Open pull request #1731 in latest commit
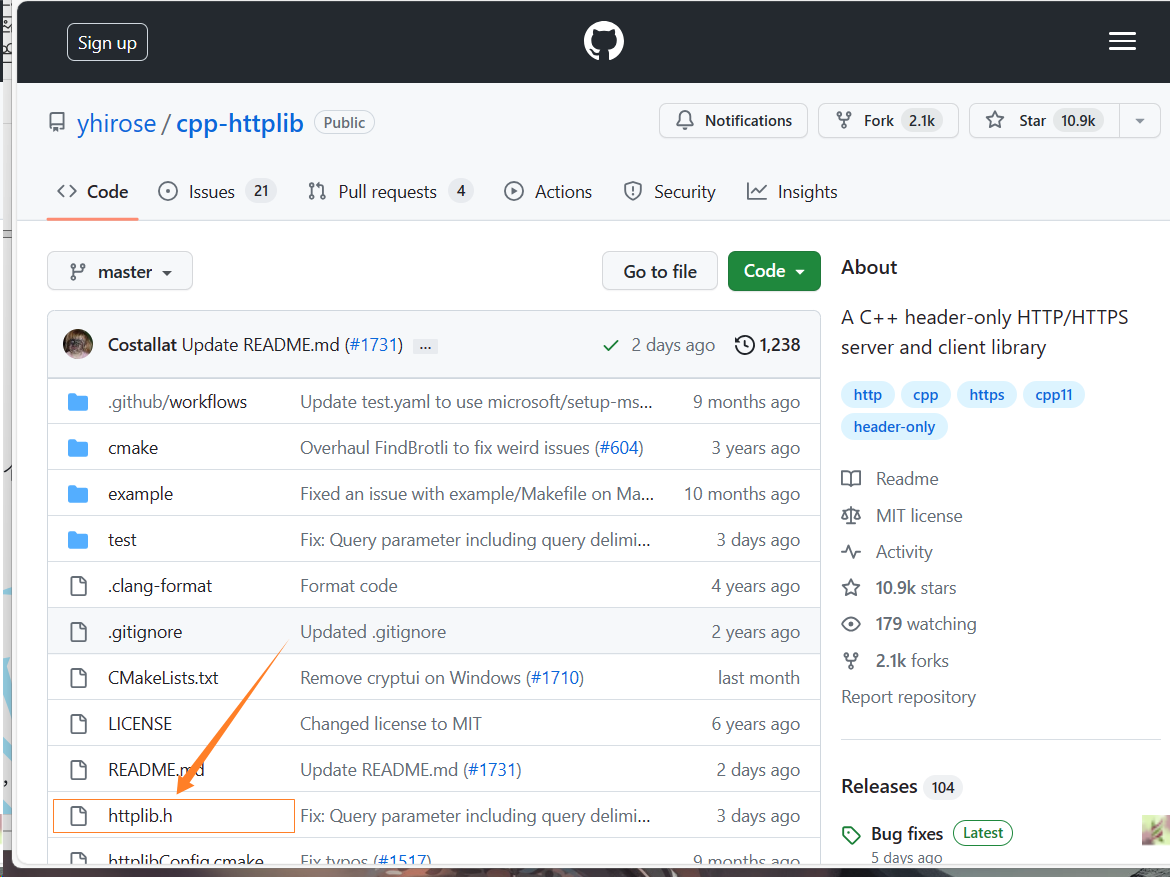 click(x=375, y=345)
